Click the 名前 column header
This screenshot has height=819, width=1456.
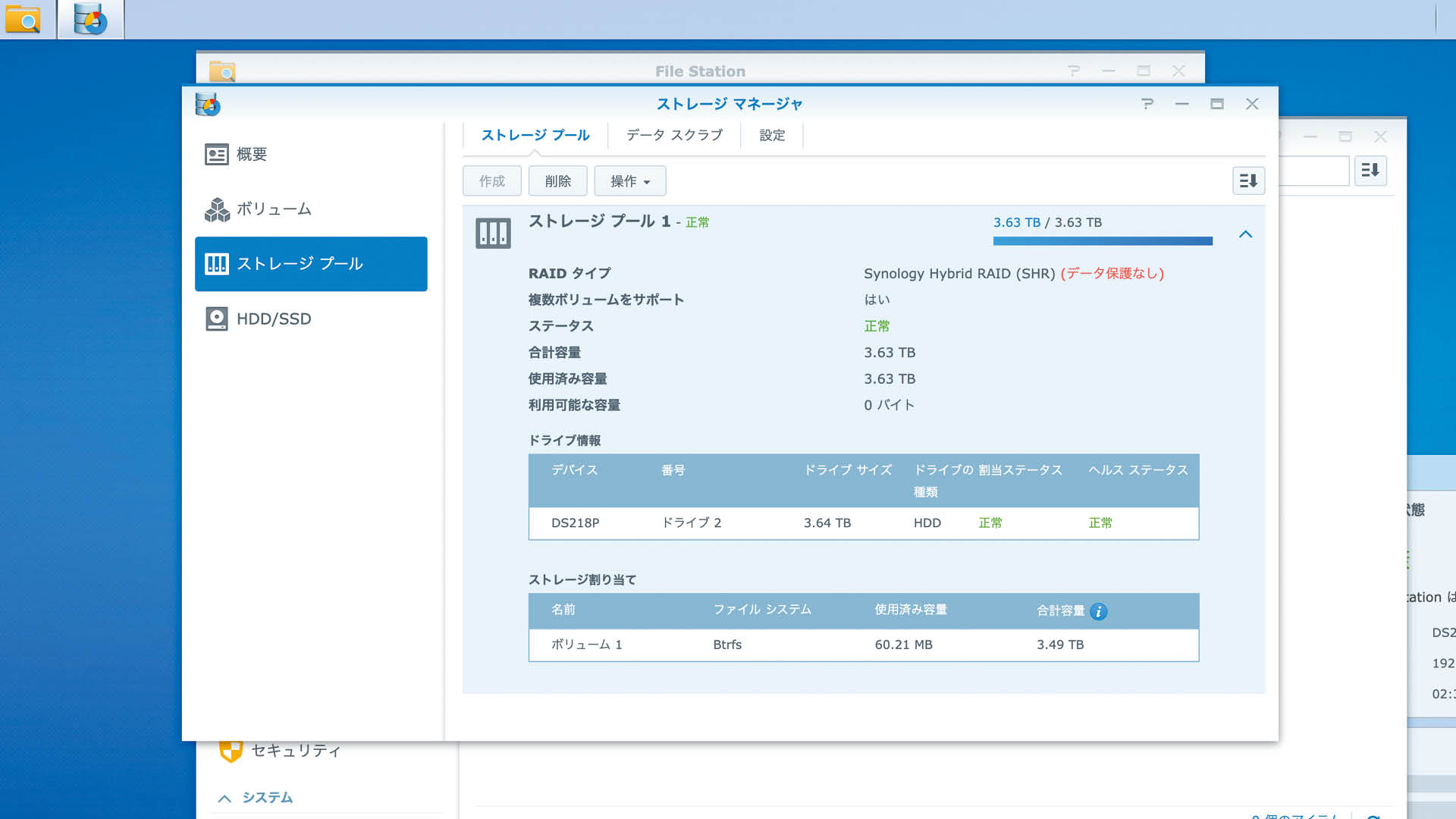pos(563,610)
